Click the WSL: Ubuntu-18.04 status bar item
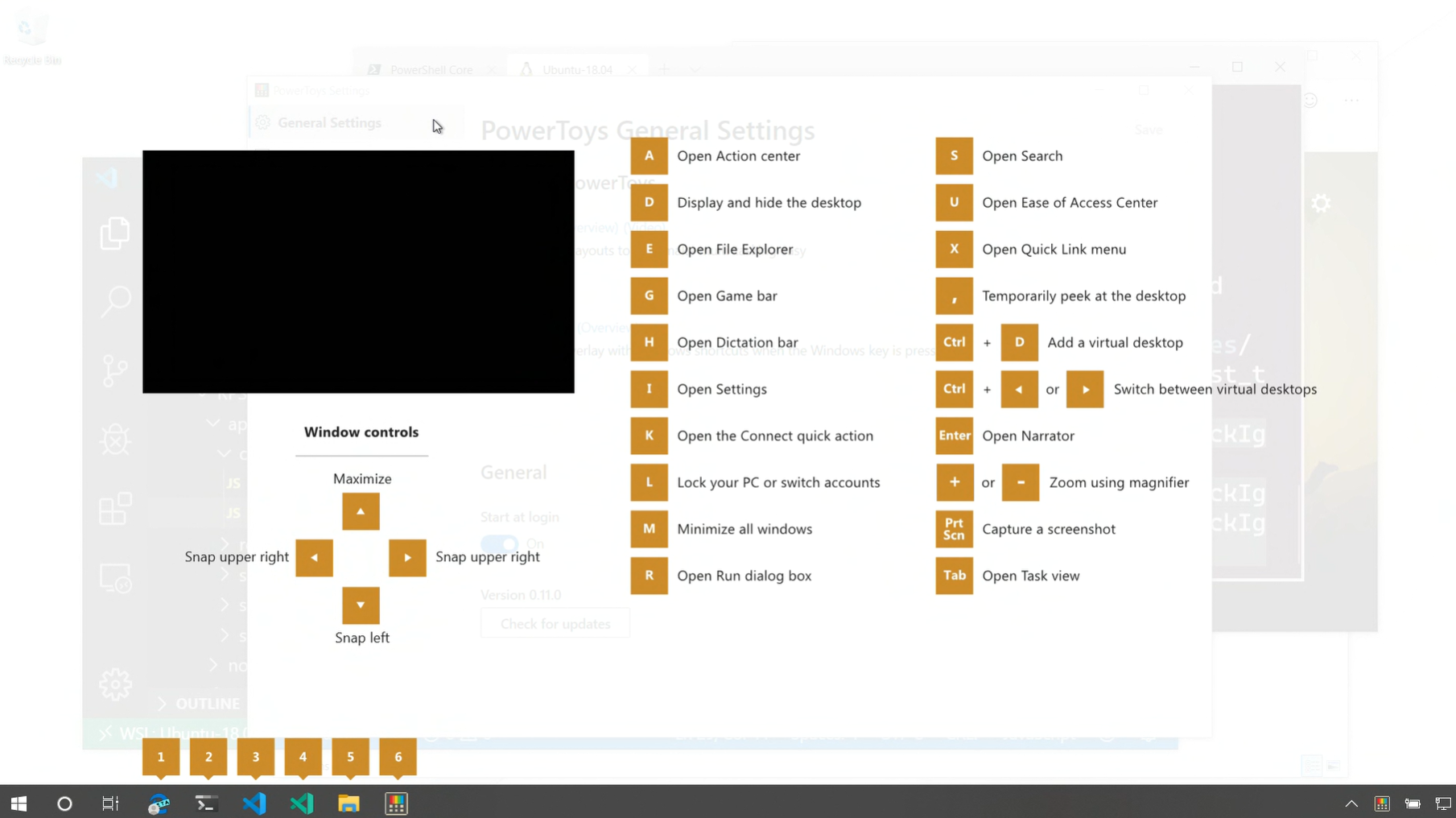The image size is (1456, 818). click(173, 733)
